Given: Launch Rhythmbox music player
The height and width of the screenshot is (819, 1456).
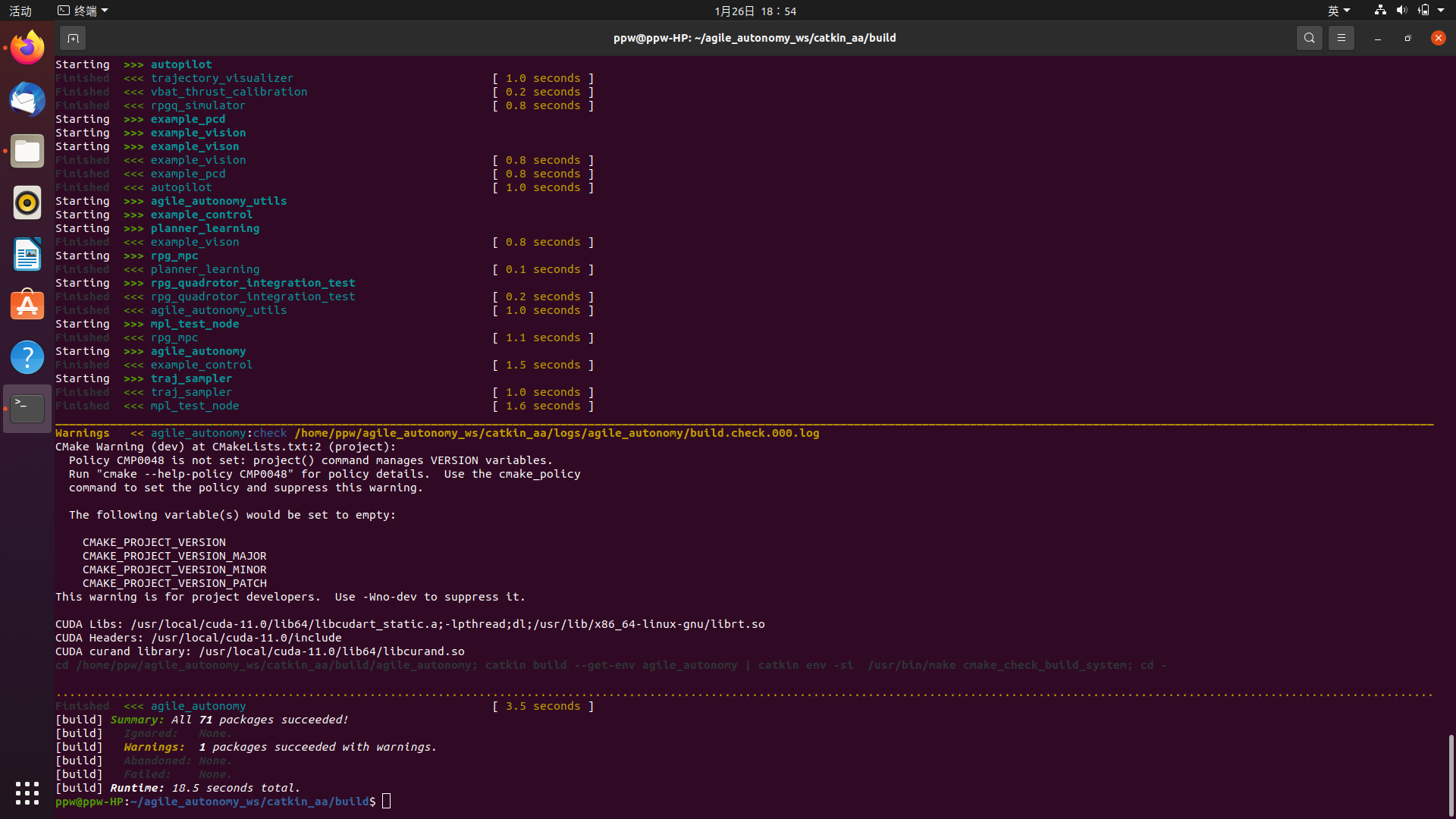Looking at the screenshot, I should click(27, 202).
